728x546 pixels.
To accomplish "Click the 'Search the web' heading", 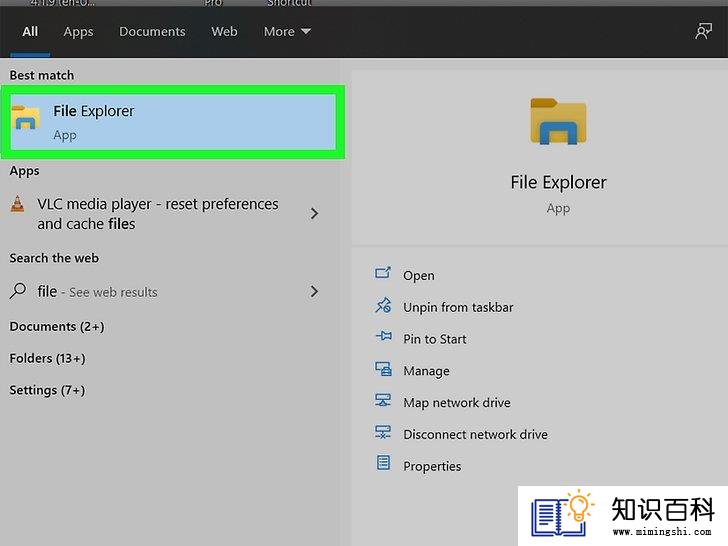I will coord(54,258).
